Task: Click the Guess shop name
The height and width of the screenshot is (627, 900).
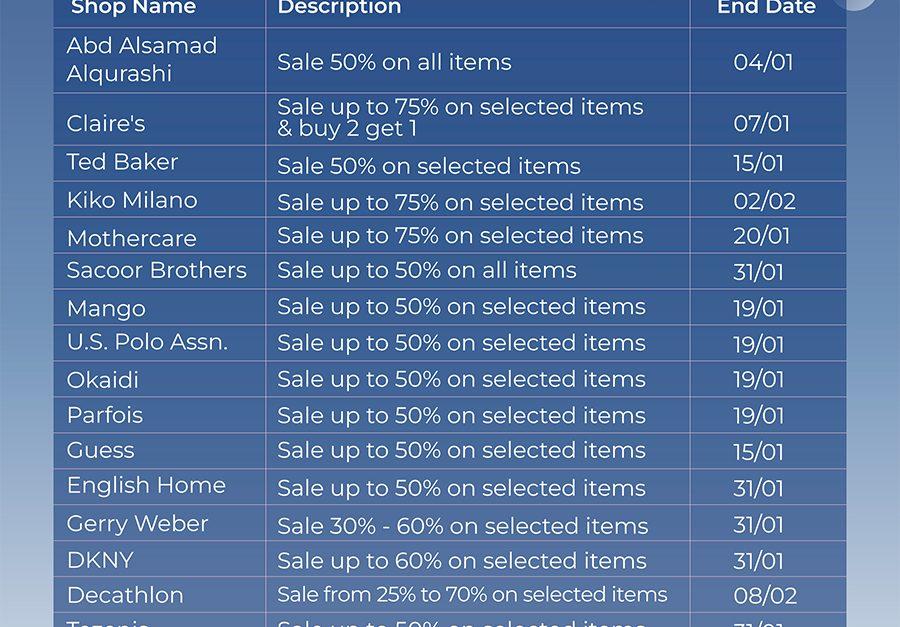Action: click(x=100, y=450)
